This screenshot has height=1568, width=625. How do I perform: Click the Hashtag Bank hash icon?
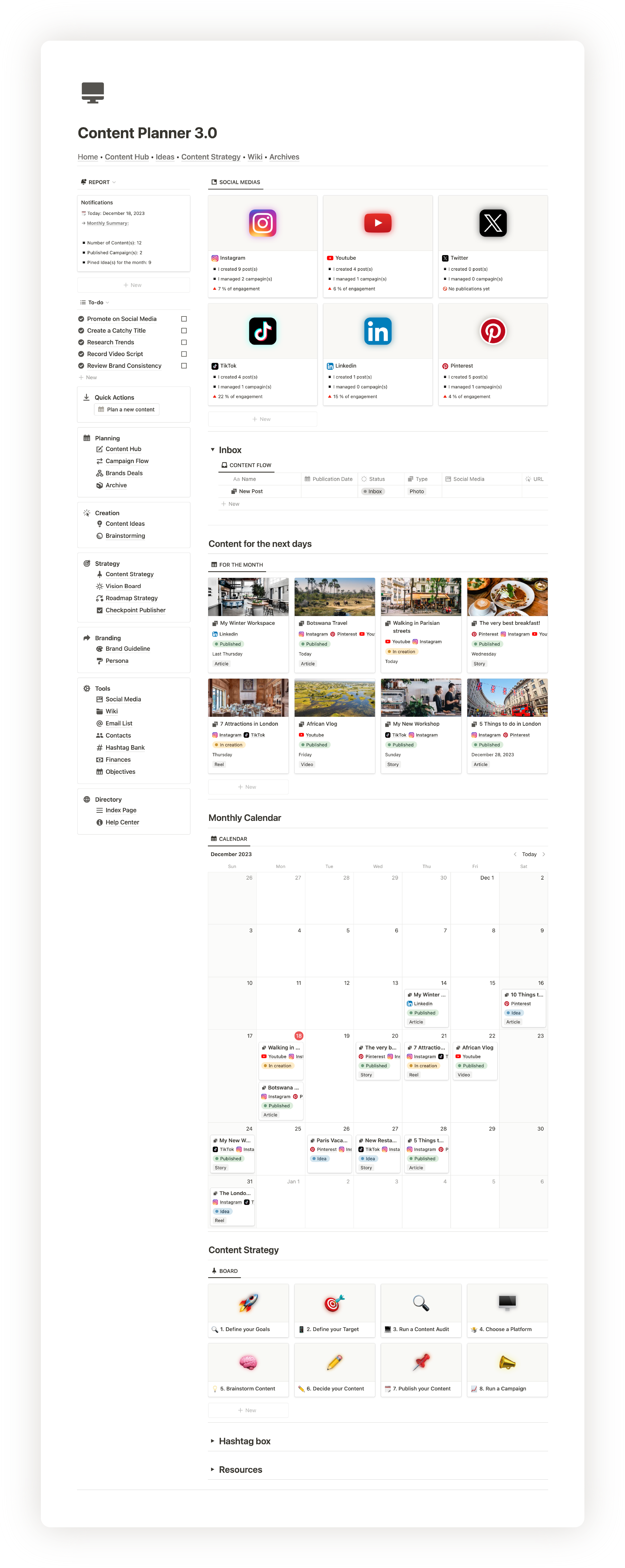(99, 747)
